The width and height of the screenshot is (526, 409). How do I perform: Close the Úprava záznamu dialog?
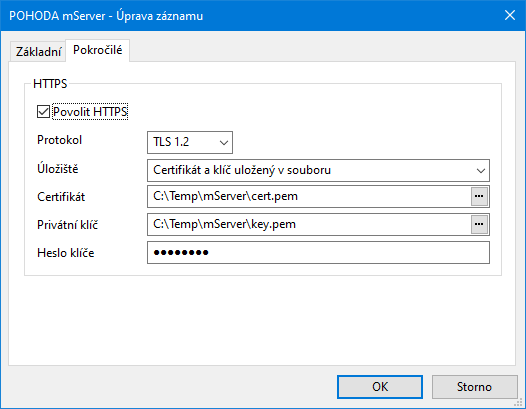click(510, 15)
